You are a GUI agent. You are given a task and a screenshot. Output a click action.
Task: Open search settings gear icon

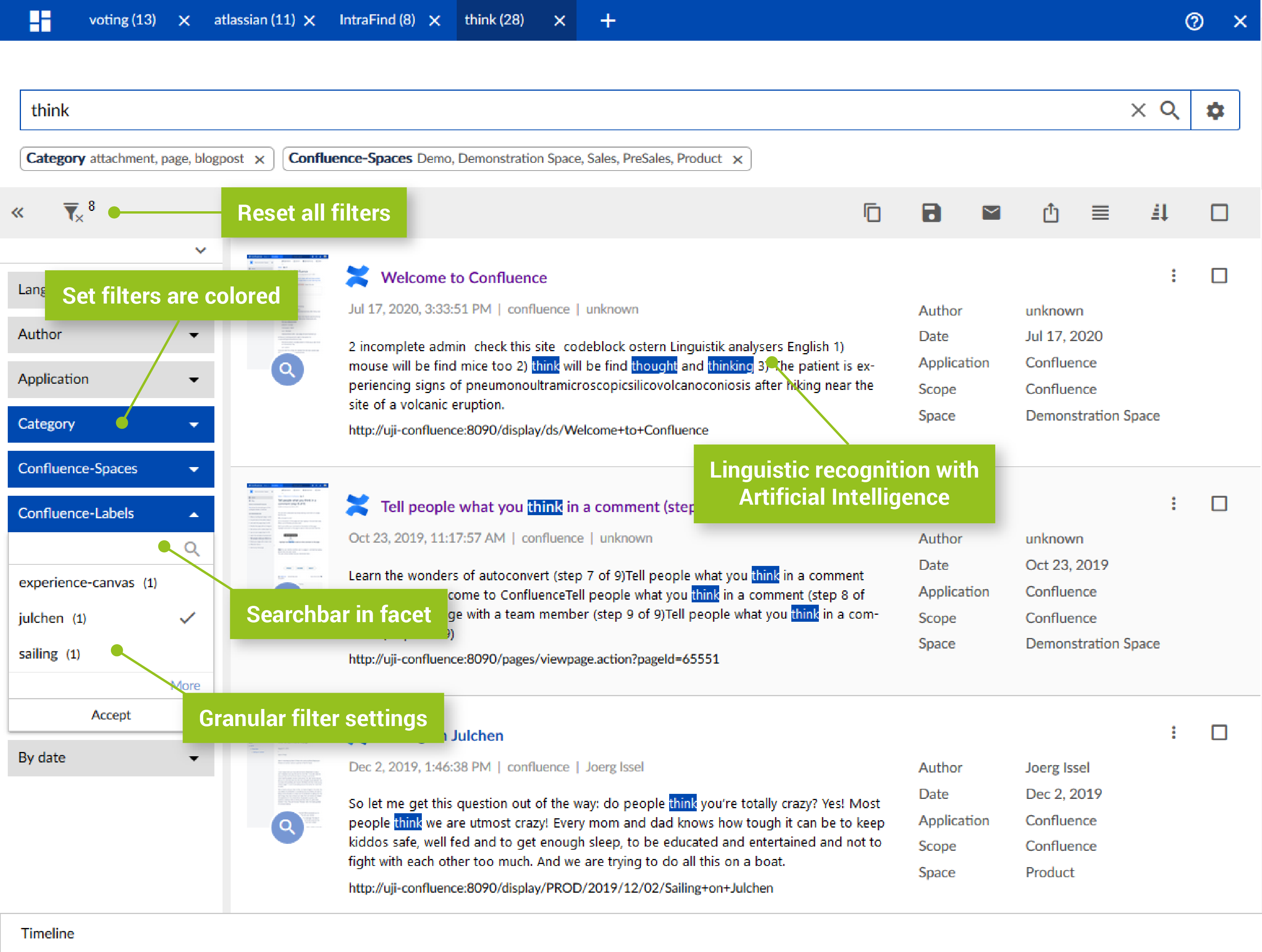tap(1215, 110)
